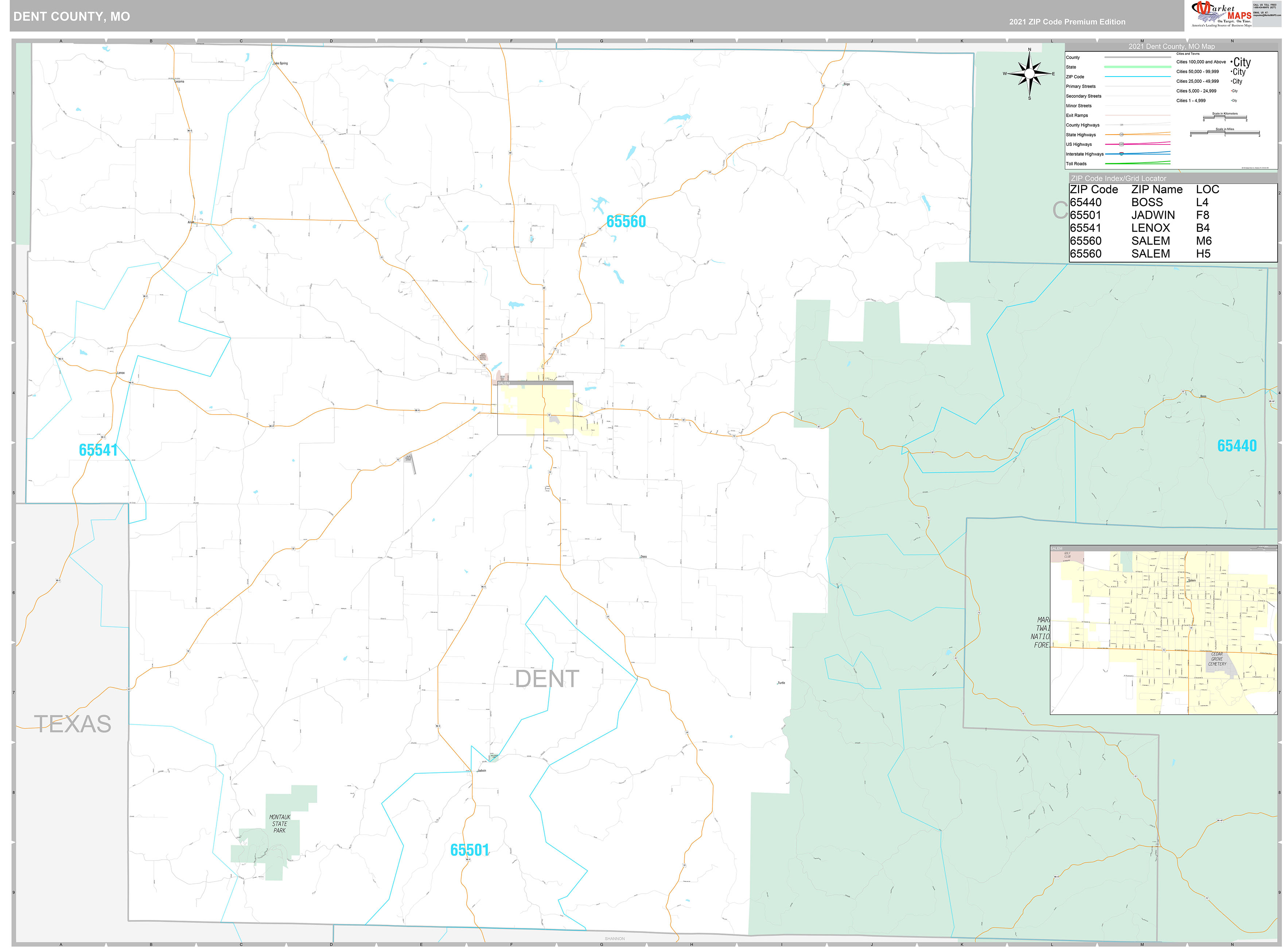Select the US Highways legend symbol
The height and width of the screenshot is (948, 1288).
click(1122, 144)
